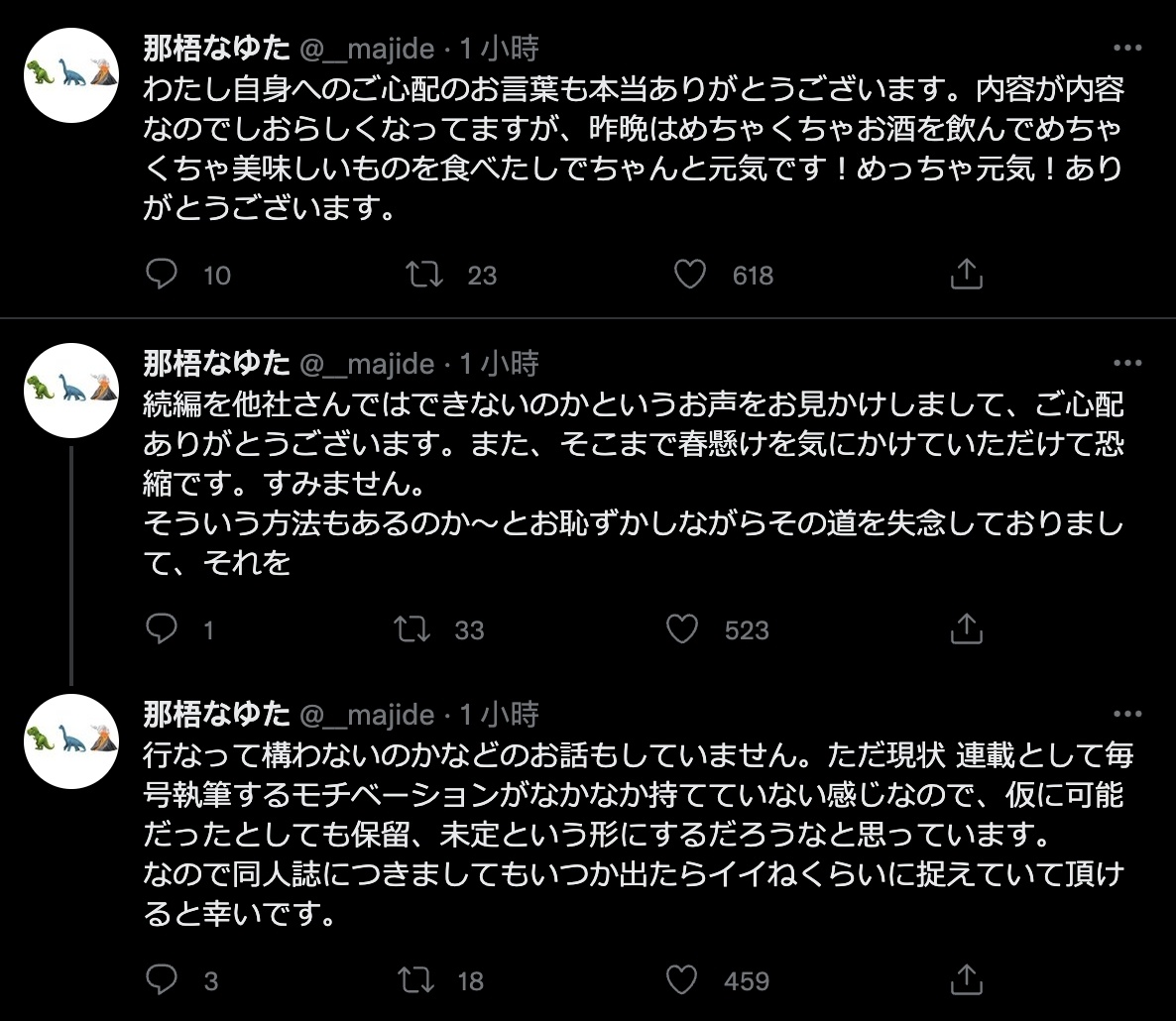The width and height of the screenshot is (1176, 1021).
Task: Reply to the tweet with 3 replies
Action: 161,980
